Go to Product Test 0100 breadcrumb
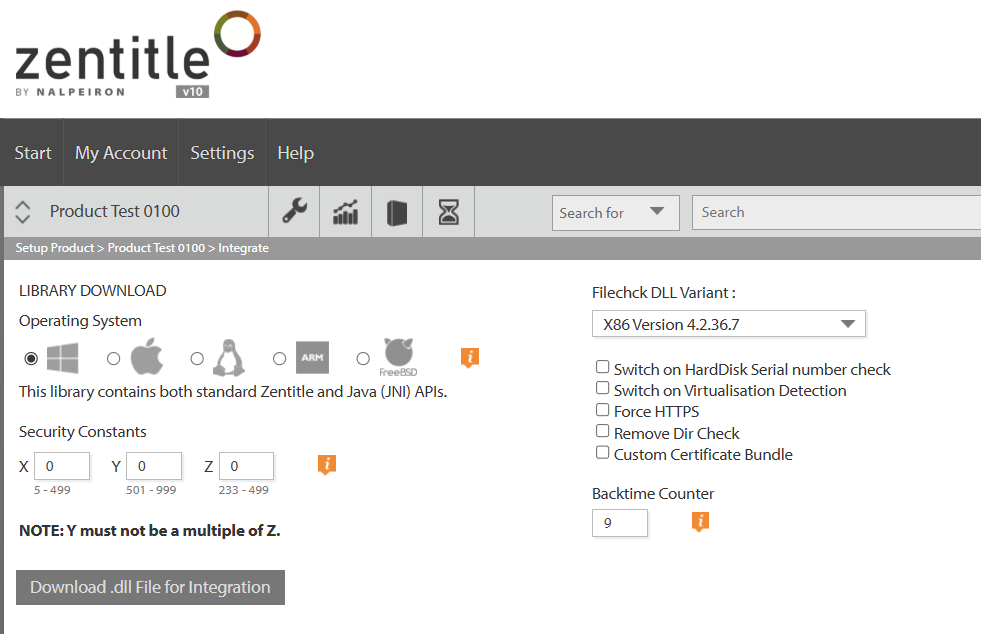This screenshot has height=634, width=981. tap(156, 248)
